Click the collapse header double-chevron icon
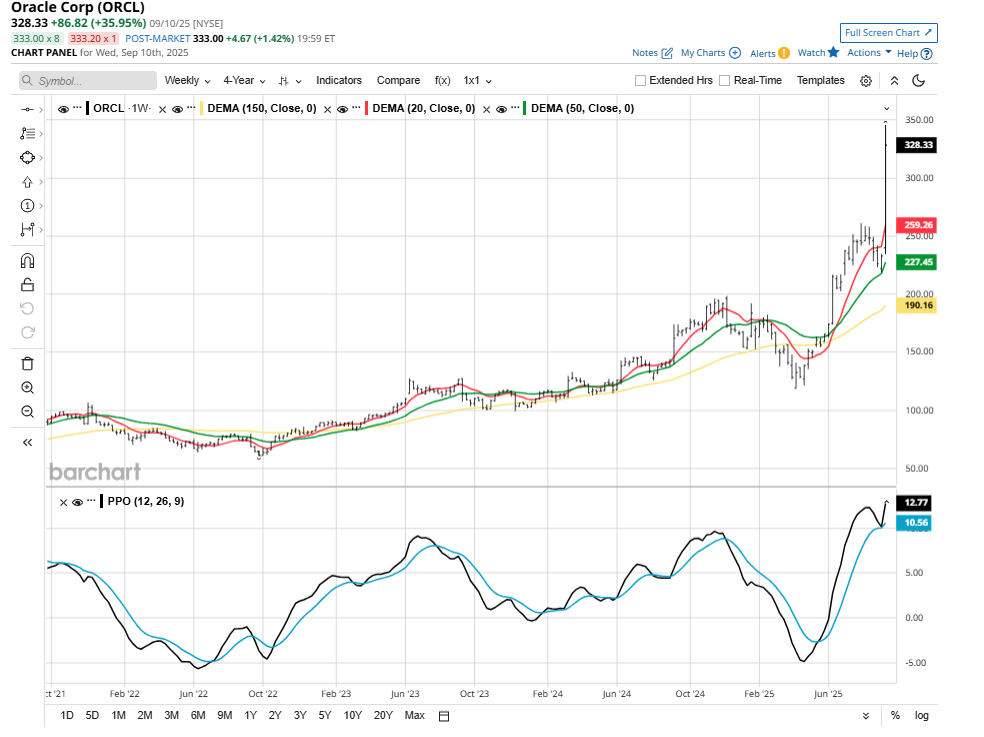Image resolution: width=984 pixels, height=737 pixels. point(894,81)
